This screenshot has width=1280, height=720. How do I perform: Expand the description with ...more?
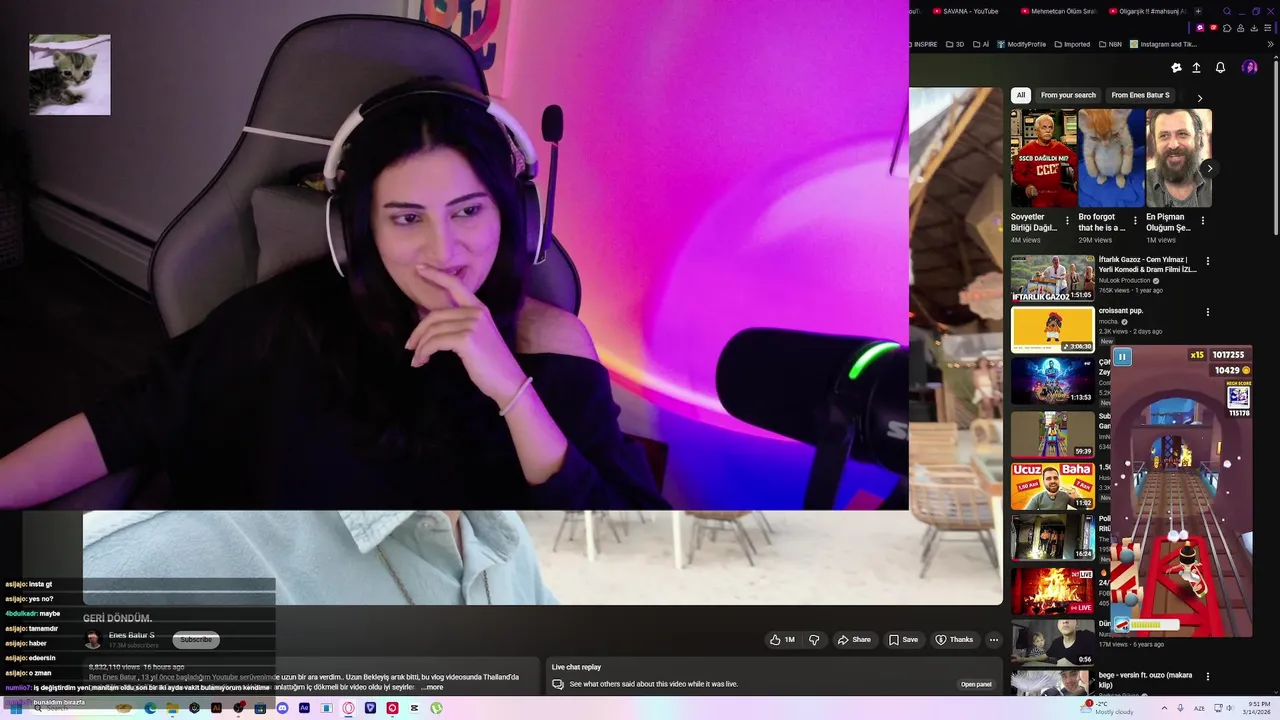[432, 687]
